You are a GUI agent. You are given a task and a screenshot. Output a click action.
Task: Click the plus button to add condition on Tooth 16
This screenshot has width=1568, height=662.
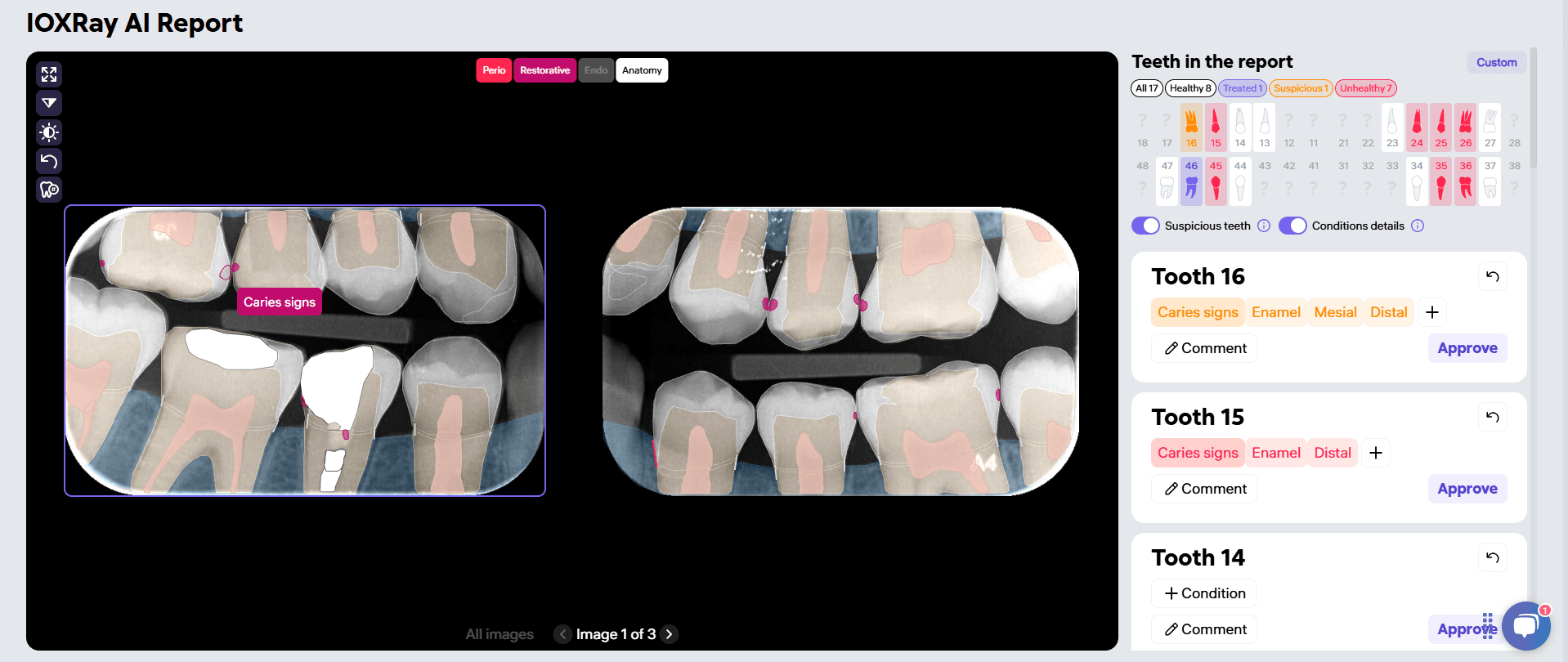pos(1431,312)
